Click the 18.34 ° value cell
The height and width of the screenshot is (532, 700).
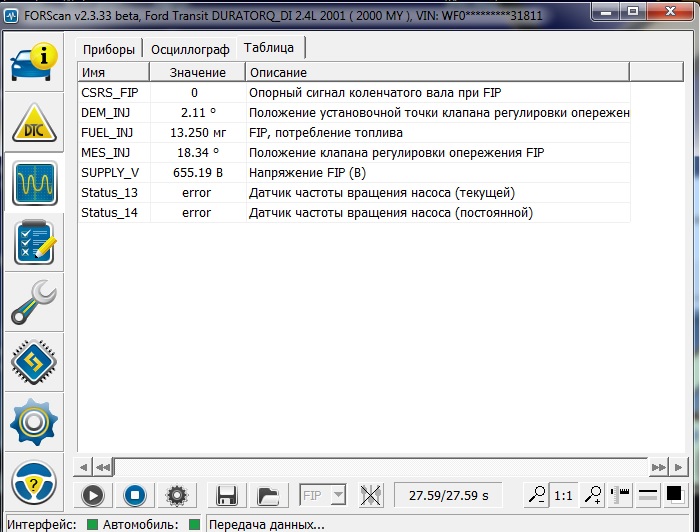(198, 153)
